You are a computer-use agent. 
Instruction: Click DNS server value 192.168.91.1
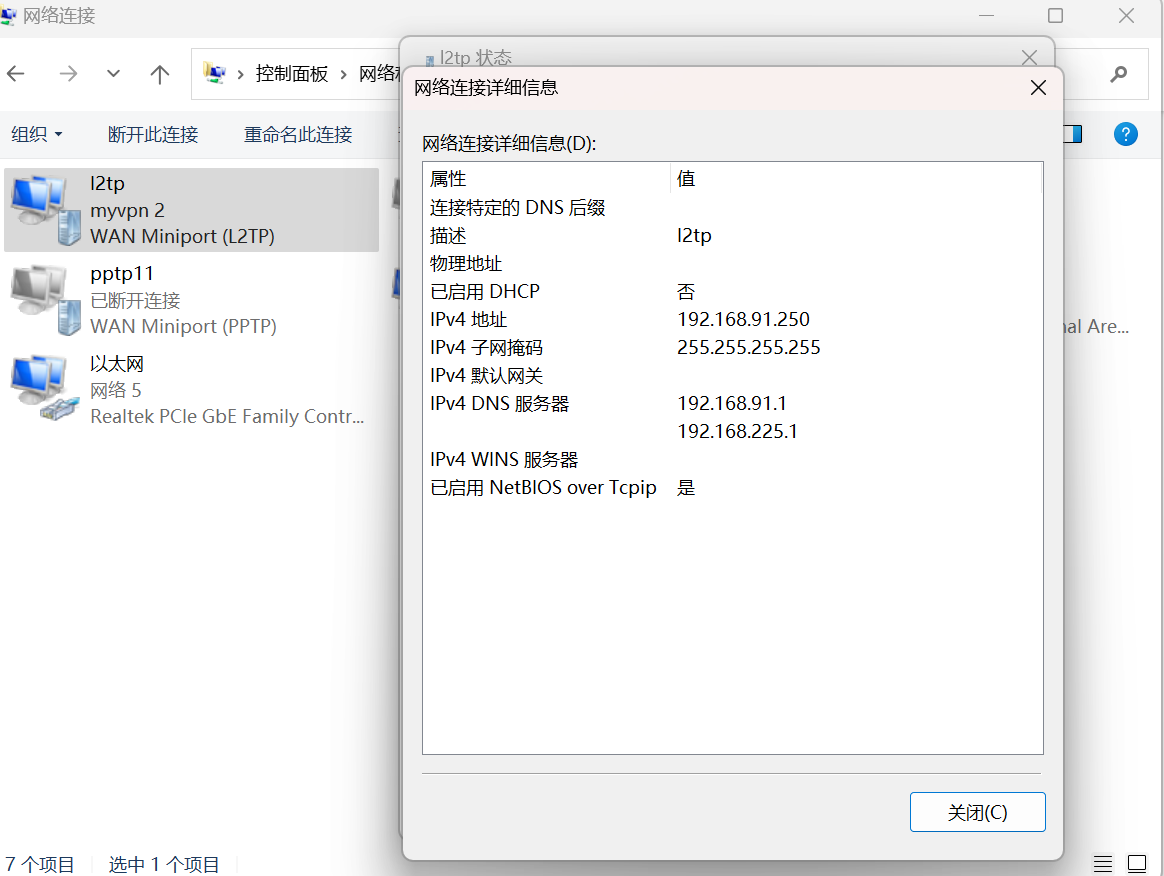pyautogui.click(x=731, y=403)
